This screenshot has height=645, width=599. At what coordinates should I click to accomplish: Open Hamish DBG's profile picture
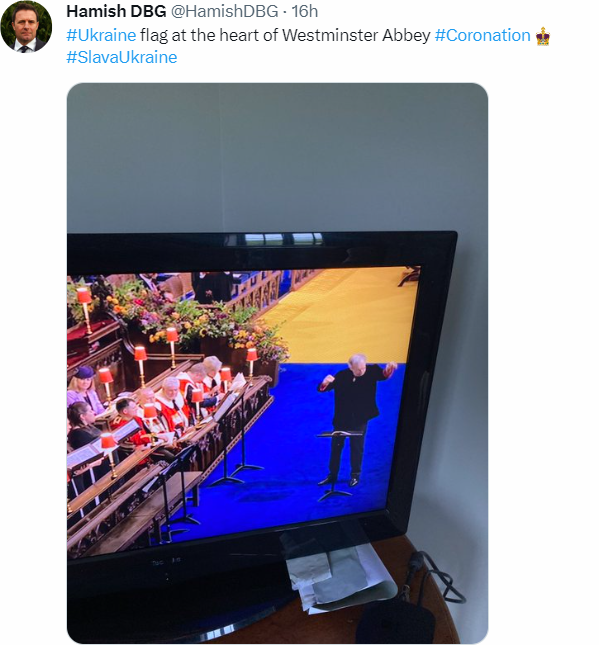27,26
